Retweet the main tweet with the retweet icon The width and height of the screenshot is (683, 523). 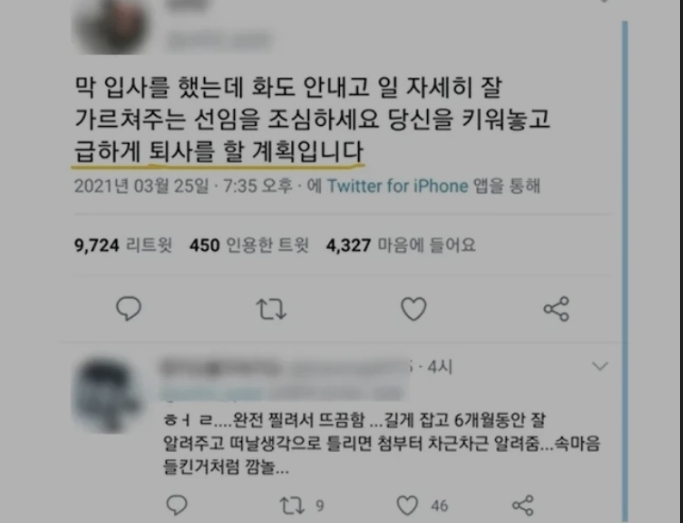coord(271,309)
